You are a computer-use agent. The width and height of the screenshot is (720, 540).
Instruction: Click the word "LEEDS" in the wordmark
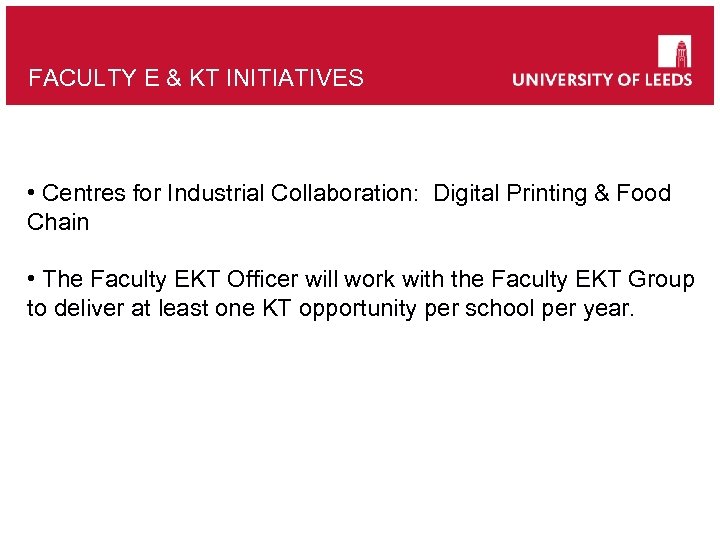click(666, 79)
